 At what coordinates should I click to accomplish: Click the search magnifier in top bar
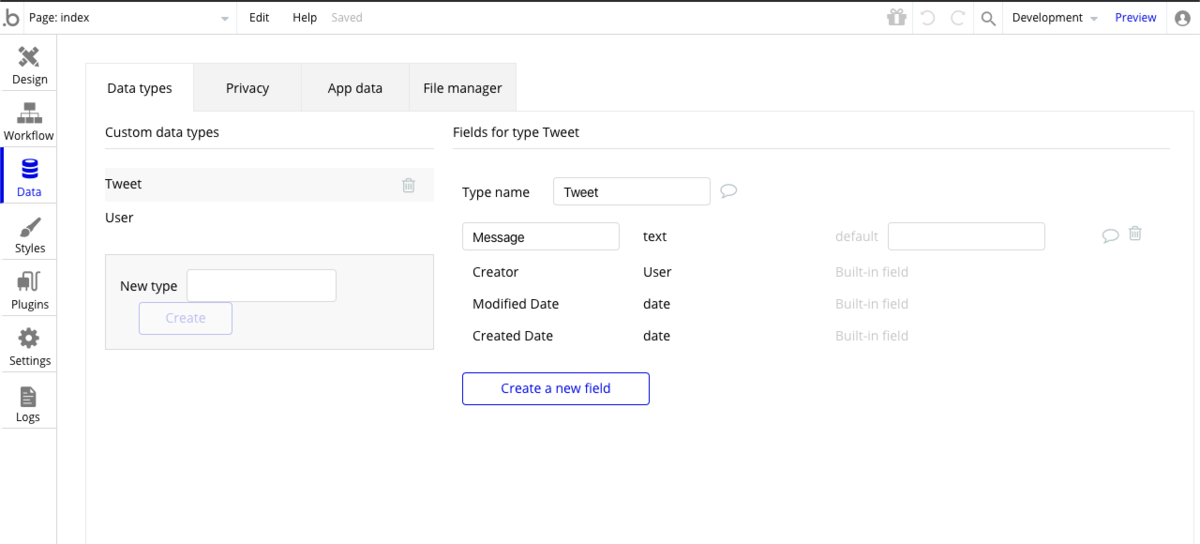pyautogui.click(x=988, y=18)
